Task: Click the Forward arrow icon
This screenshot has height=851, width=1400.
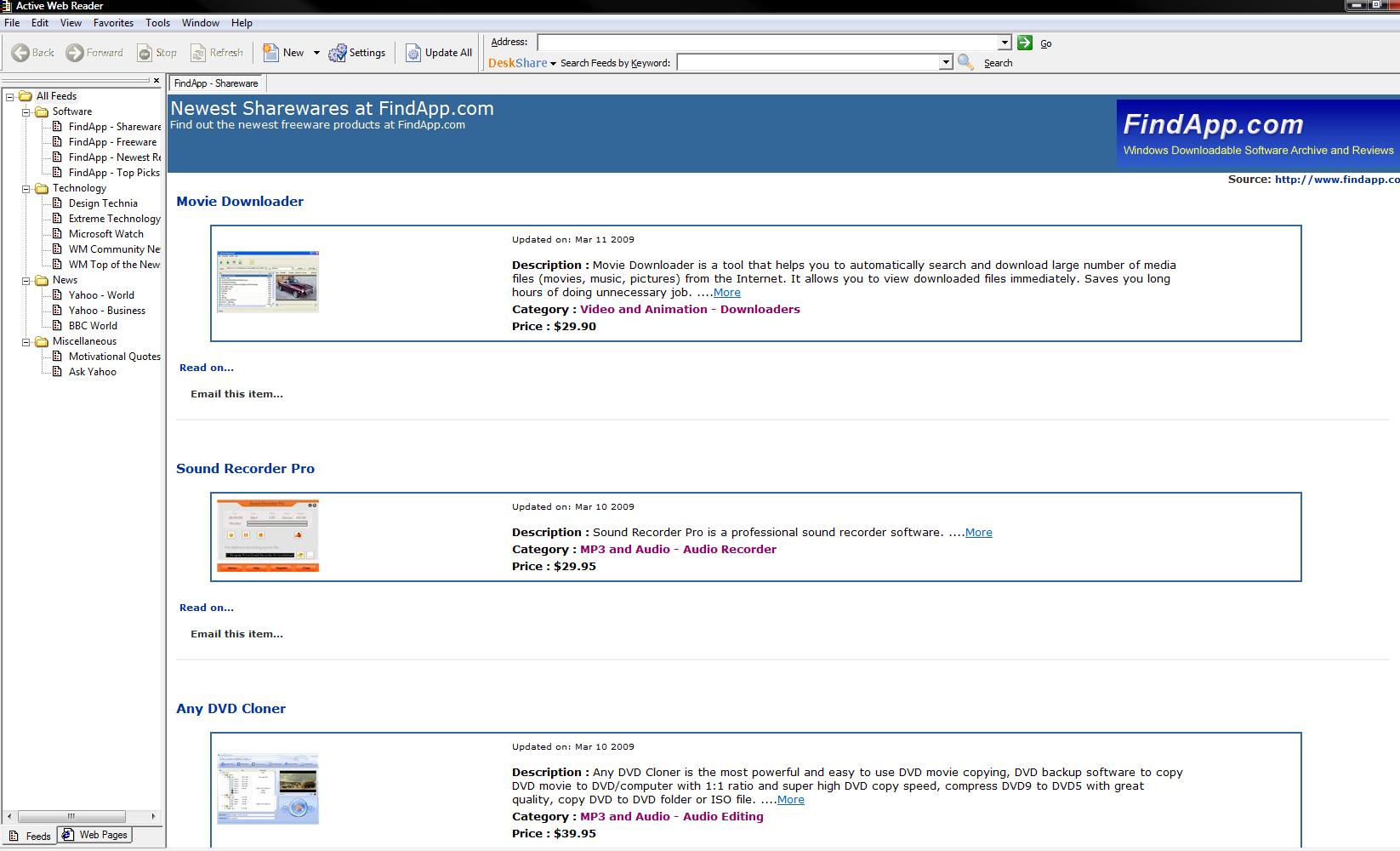Action: [75, 53]
